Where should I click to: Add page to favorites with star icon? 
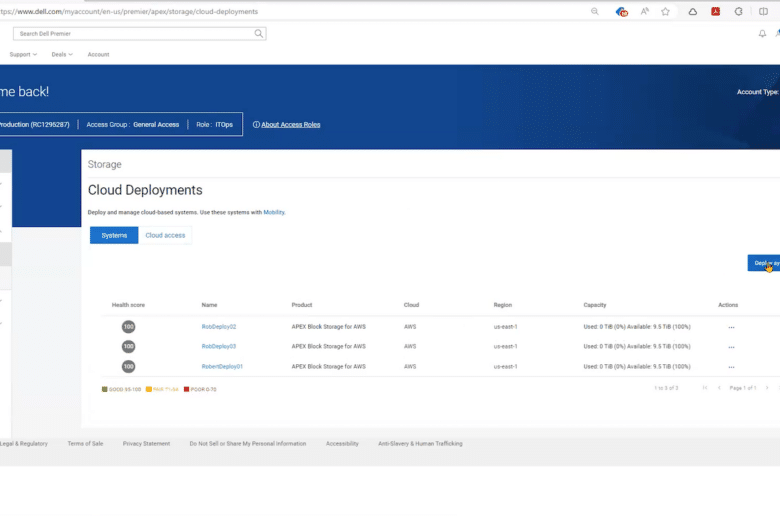[x=665, y=11]
